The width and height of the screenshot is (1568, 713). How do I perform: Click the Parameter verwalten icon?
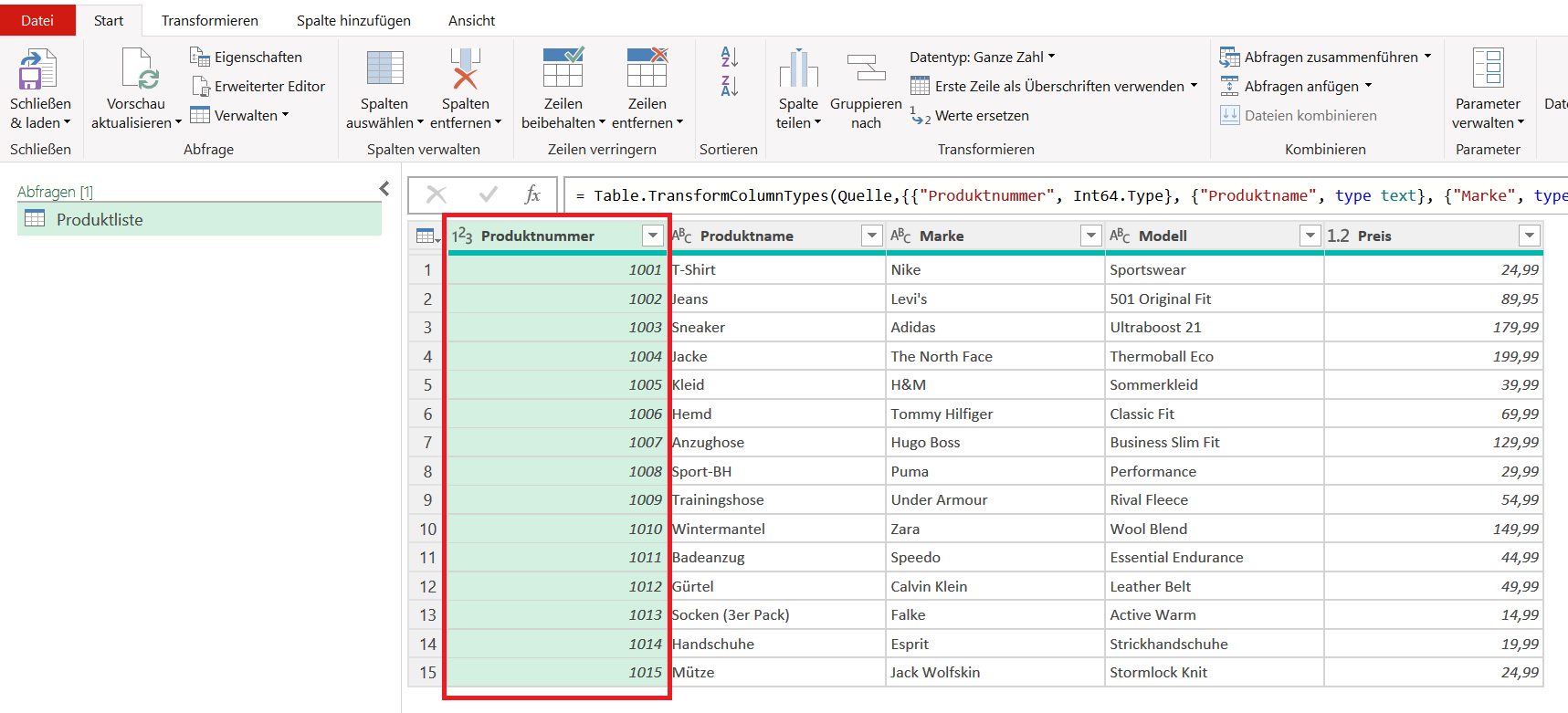[1489, 68]
